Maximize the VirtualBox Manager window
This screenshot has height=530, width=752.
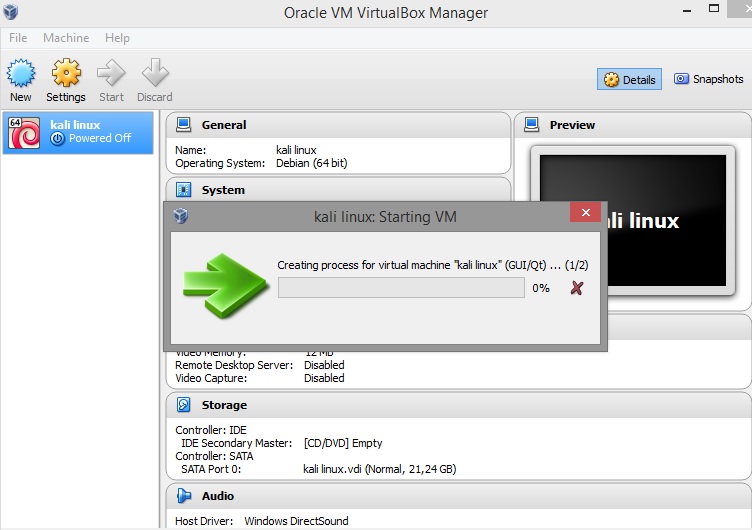[714, 9]
